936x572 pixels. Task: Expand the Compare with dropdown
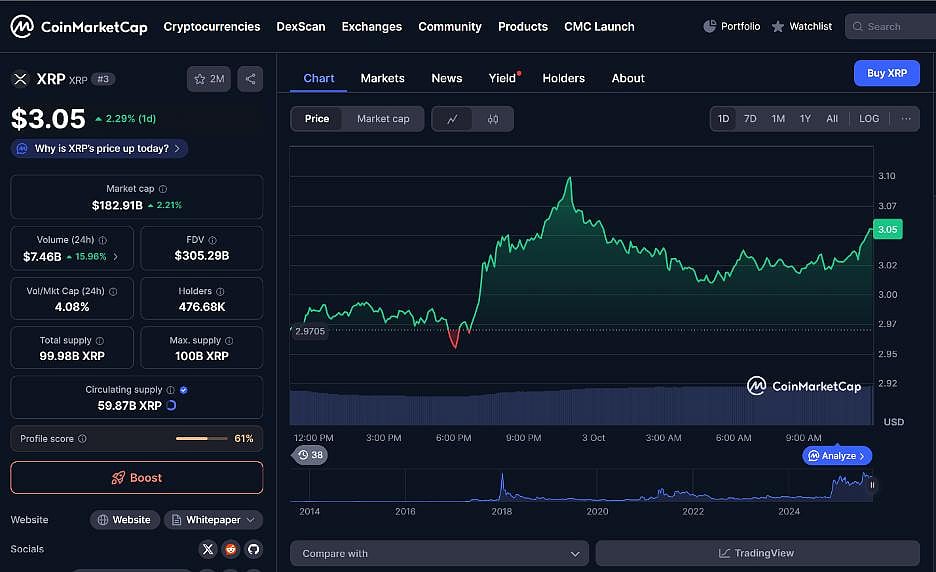[x=439, y=553]
